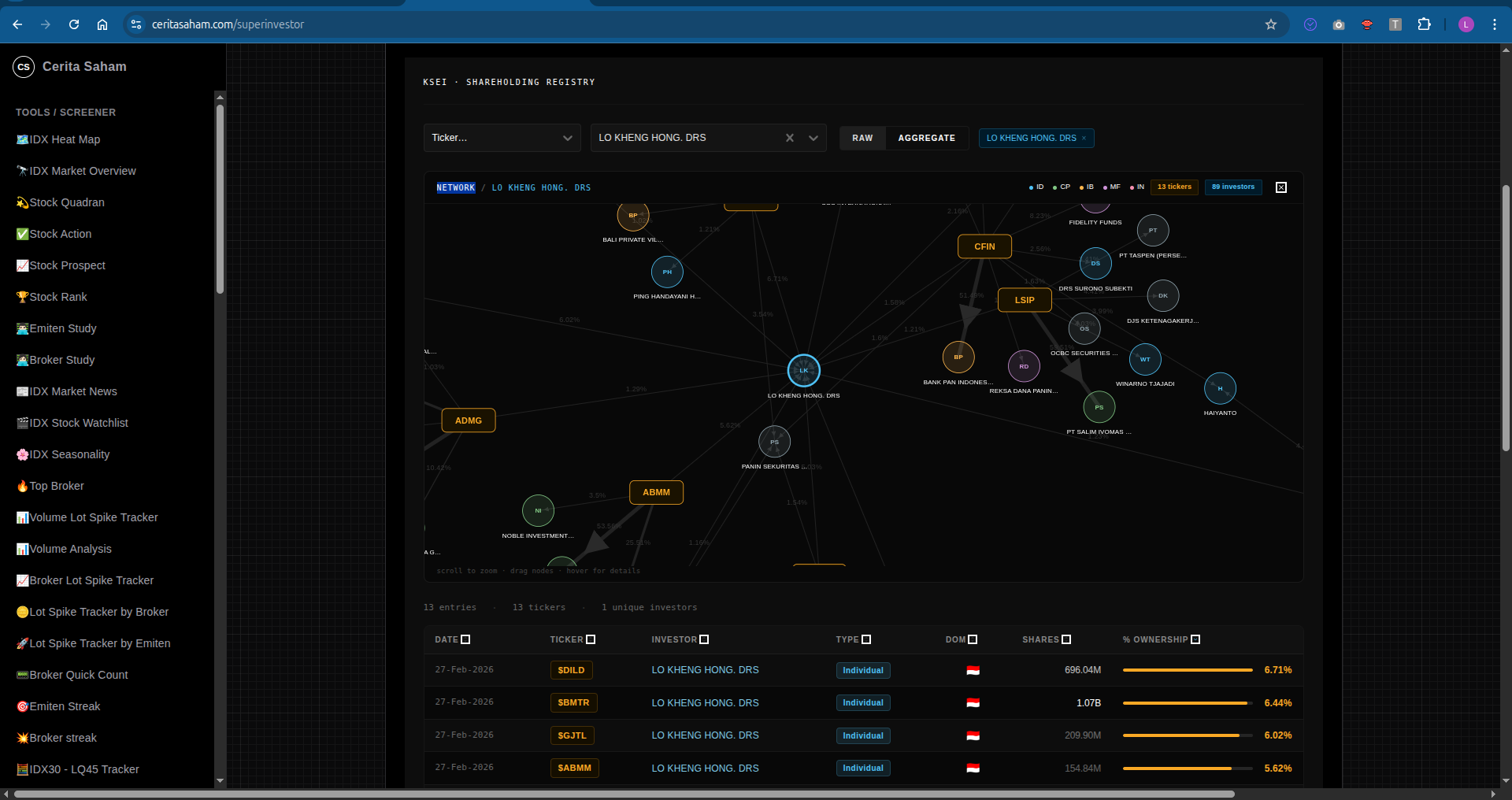
Task: Click the $DILD ticker badge
Action: 571,670
